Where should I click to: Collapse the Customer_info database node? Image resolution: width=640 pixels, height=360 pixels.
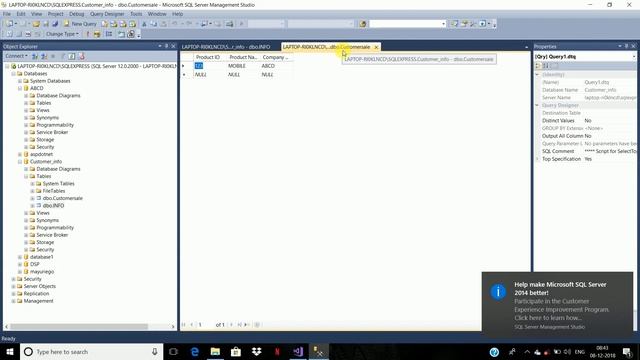(20, 162)
